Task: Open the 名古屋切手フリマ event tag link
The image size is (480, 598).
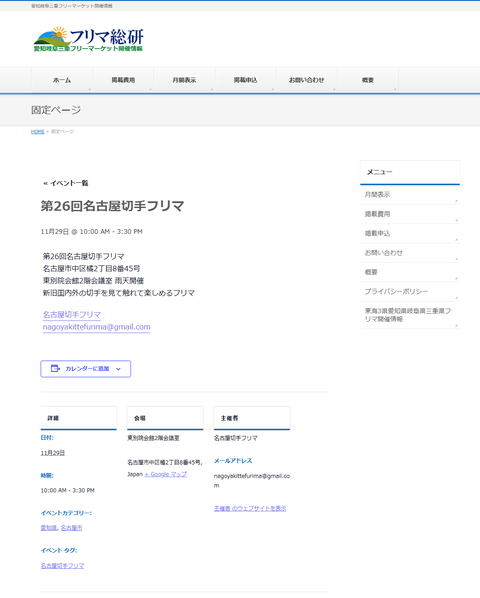Action: pos(63,566)
